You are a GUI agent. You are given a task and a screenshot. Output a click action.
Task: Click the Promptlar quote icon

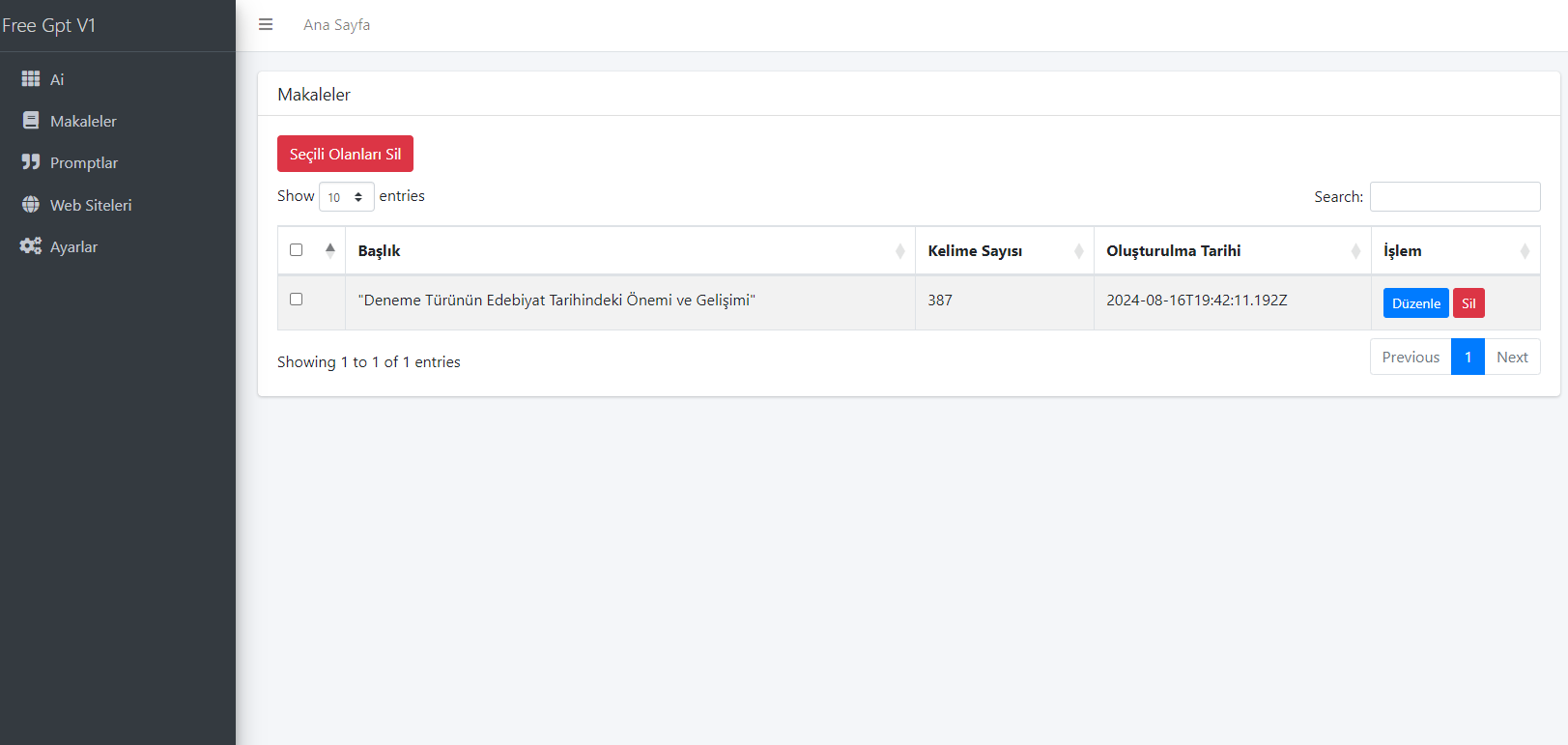[31, 162]
